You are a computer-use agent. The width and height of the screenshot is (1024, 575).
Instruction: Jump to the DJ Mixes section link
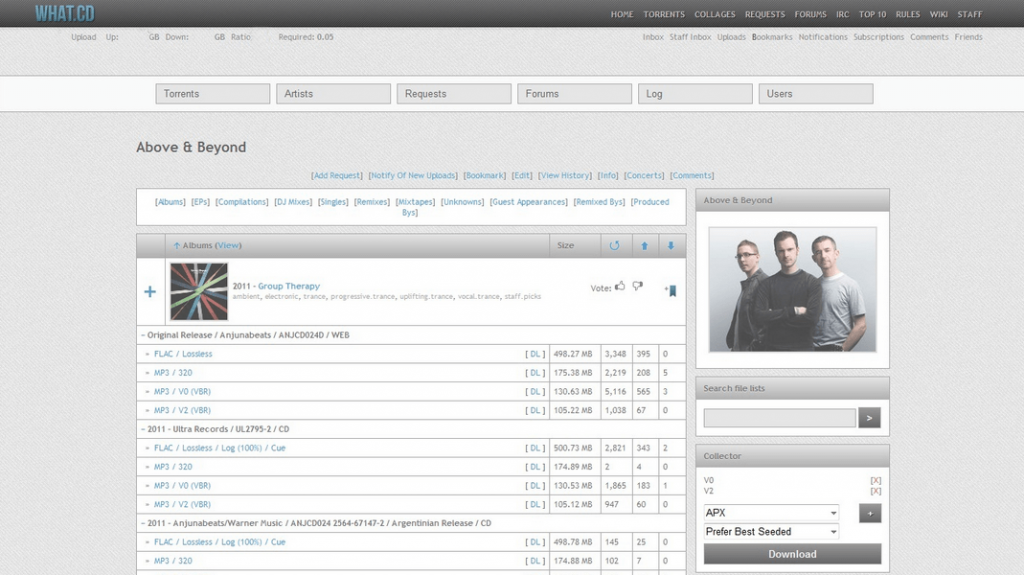point(293,202)
